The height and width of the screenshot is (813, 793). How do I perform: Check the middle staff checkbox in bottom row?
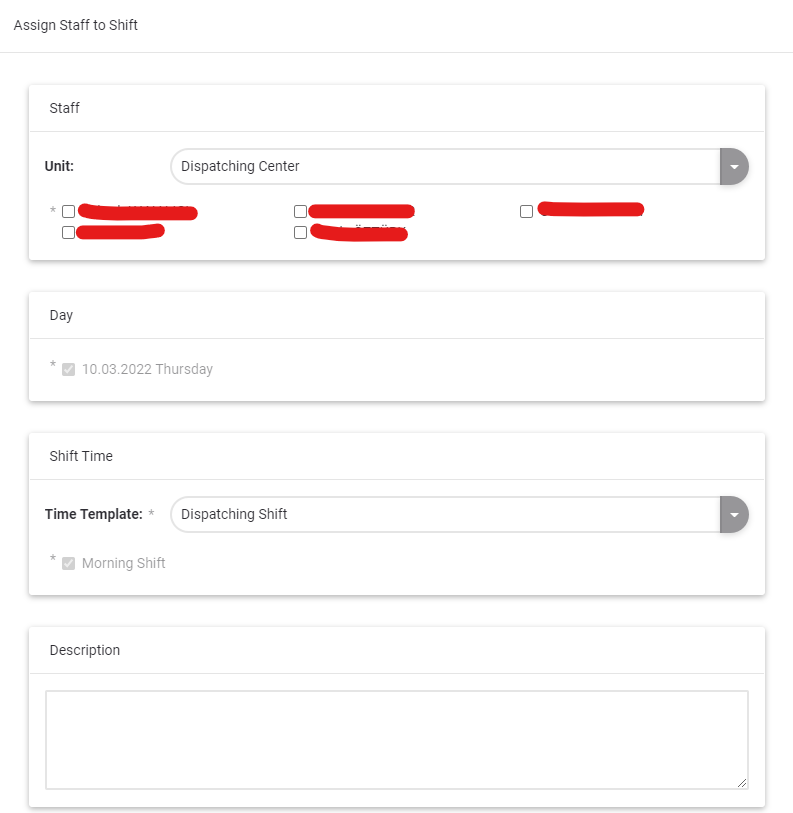coord(300,233)
